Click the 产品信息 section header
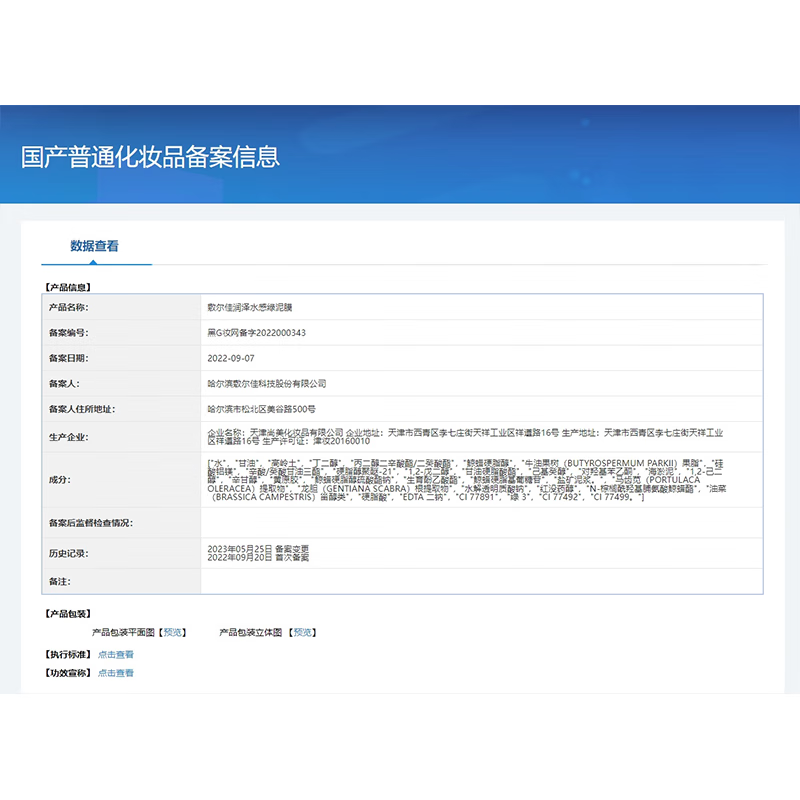 (x=64, y=286)
